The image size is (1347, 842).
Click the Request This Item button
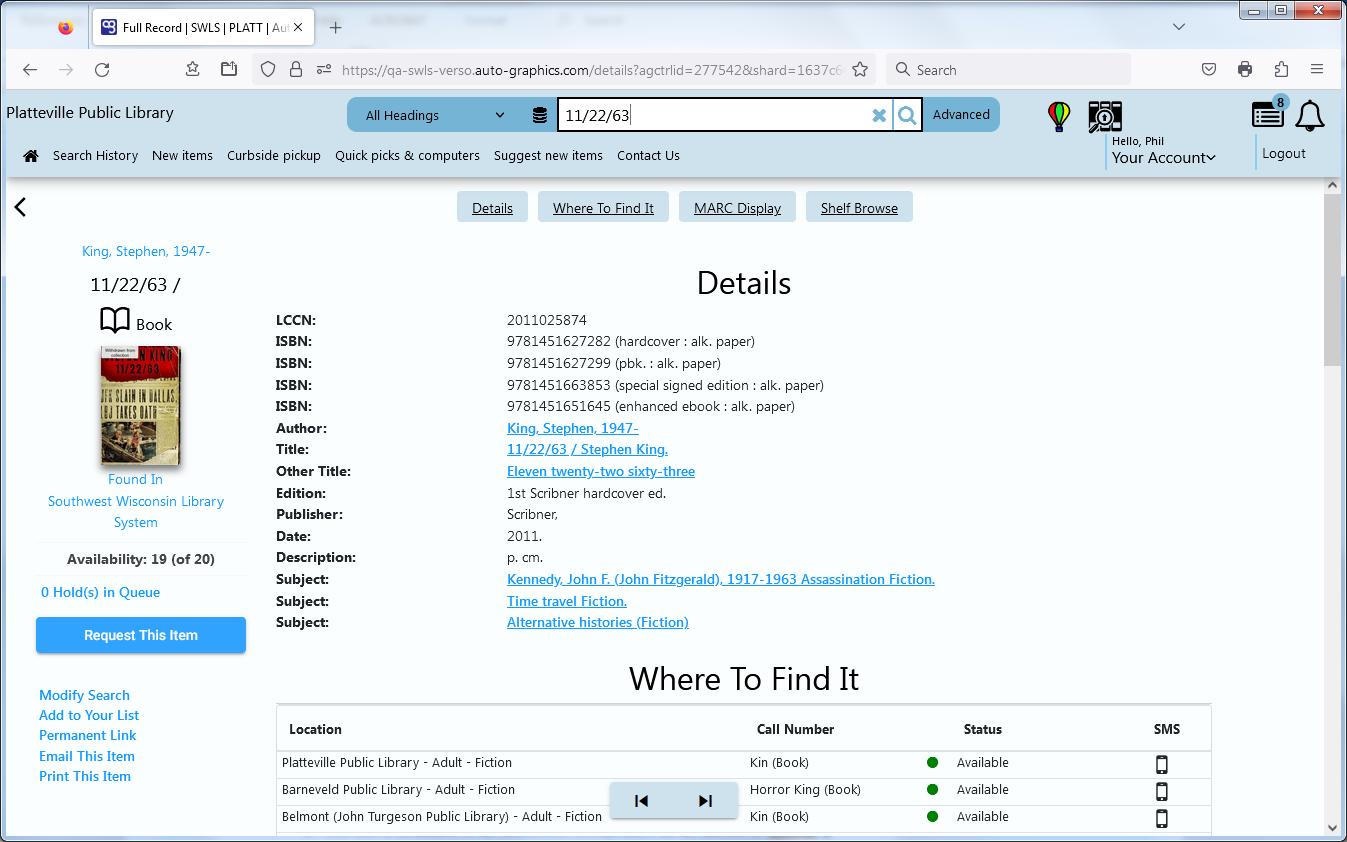point(141,635)
